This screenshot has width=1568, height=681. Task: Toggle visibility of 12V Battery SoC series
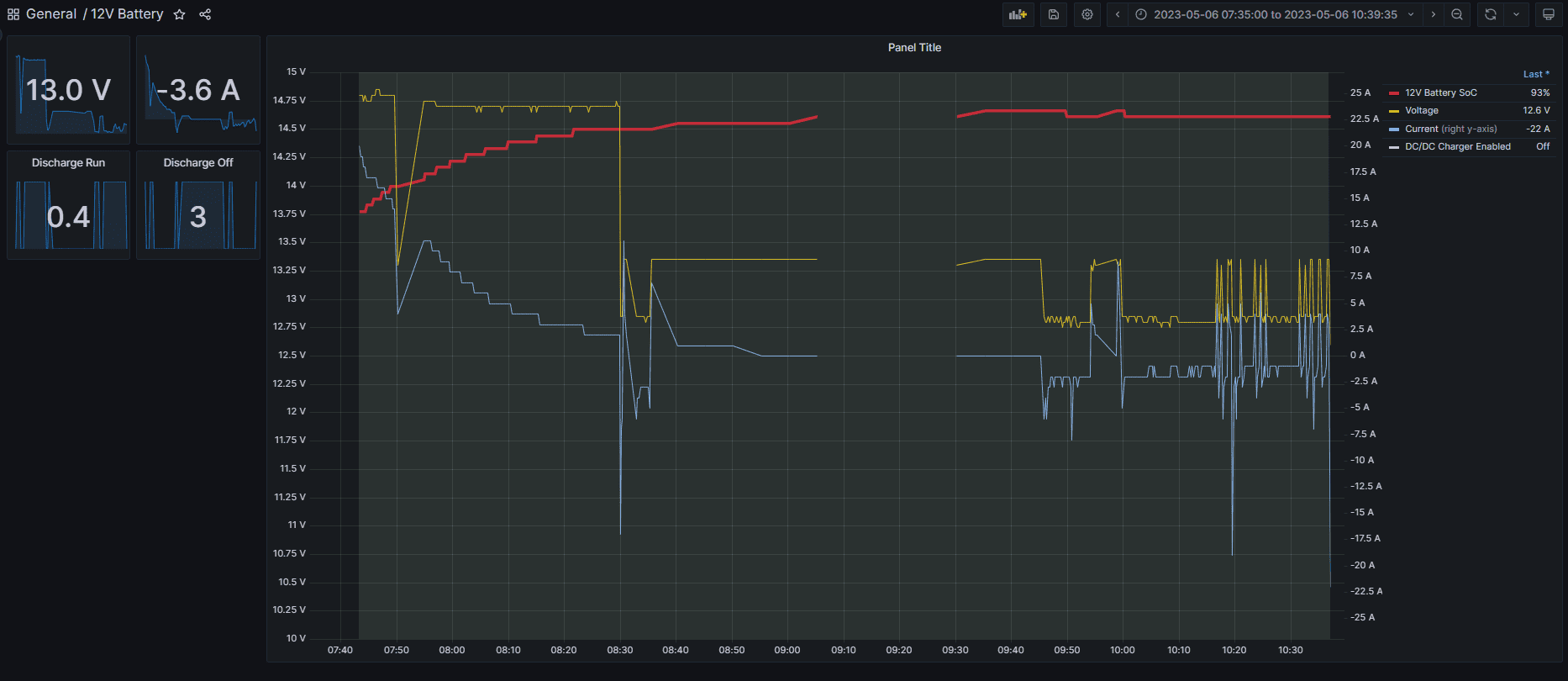(1440, 92)
